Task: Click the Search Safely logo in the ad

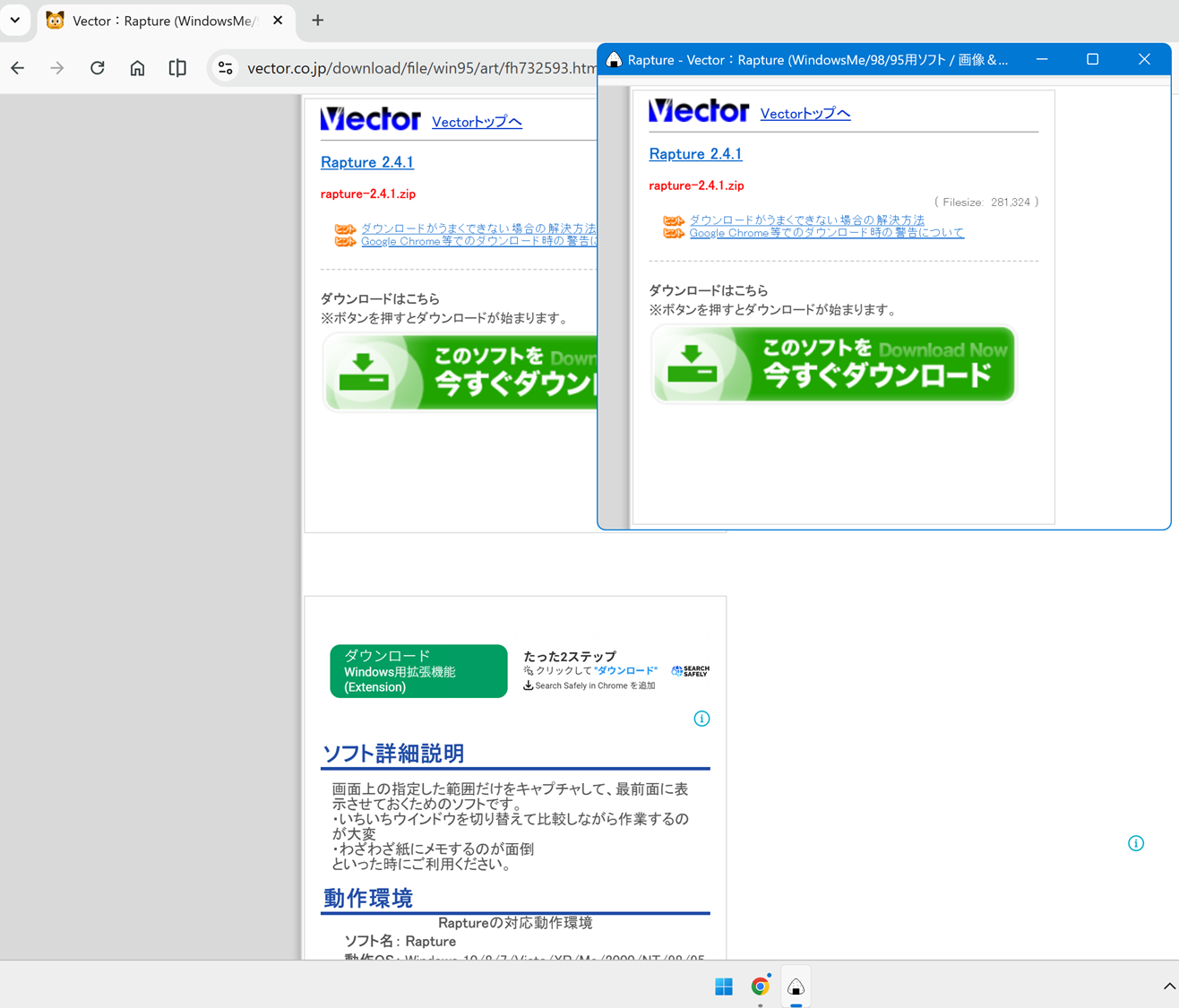Action: tap(691, 671)
